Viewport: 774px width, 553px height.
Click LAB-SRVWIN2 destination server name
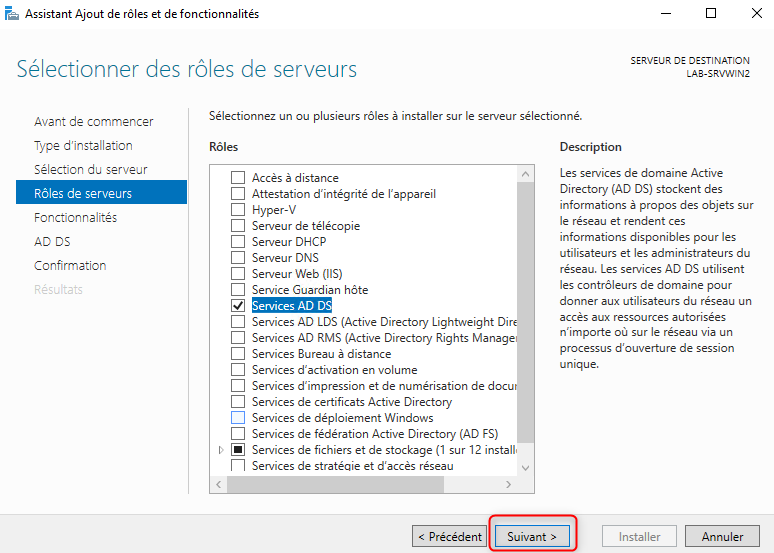(718, 74)
